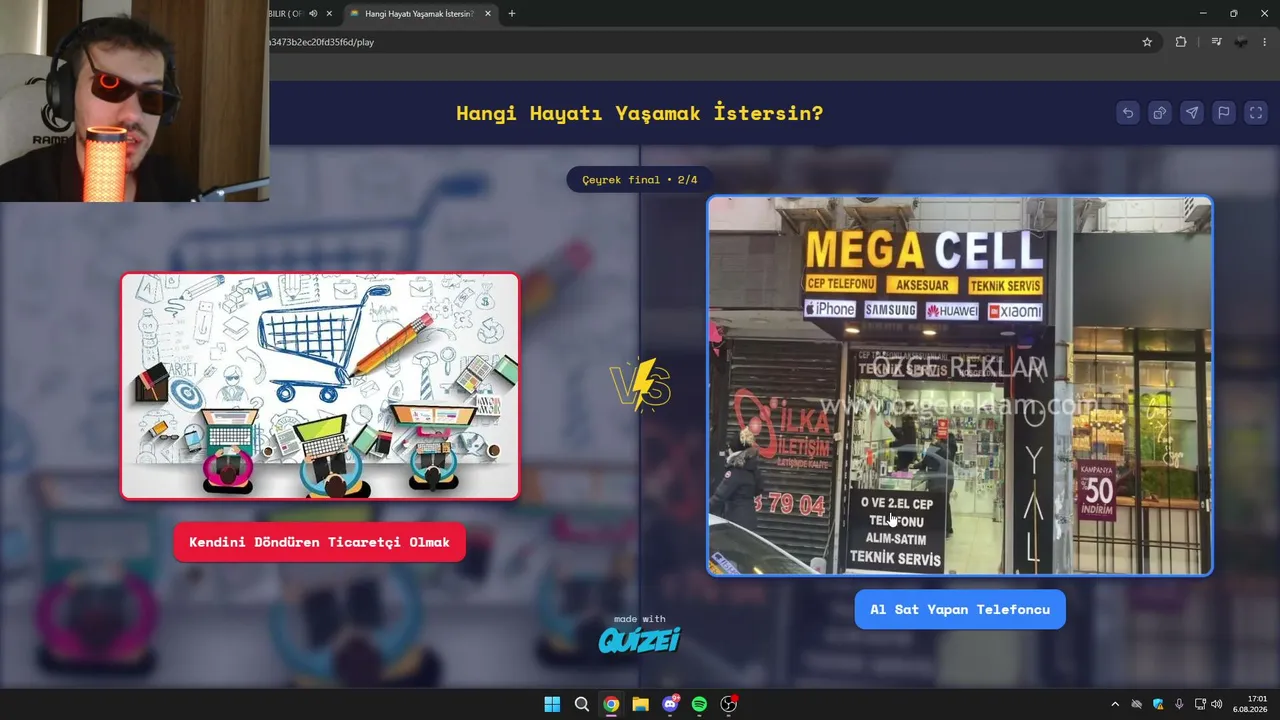Image resolution: width=1280 pixels, height=720 pixels.
Task: Open the Chrome extensions puzzle icon
Action: pyautogui.click(x=1181, y=42)
